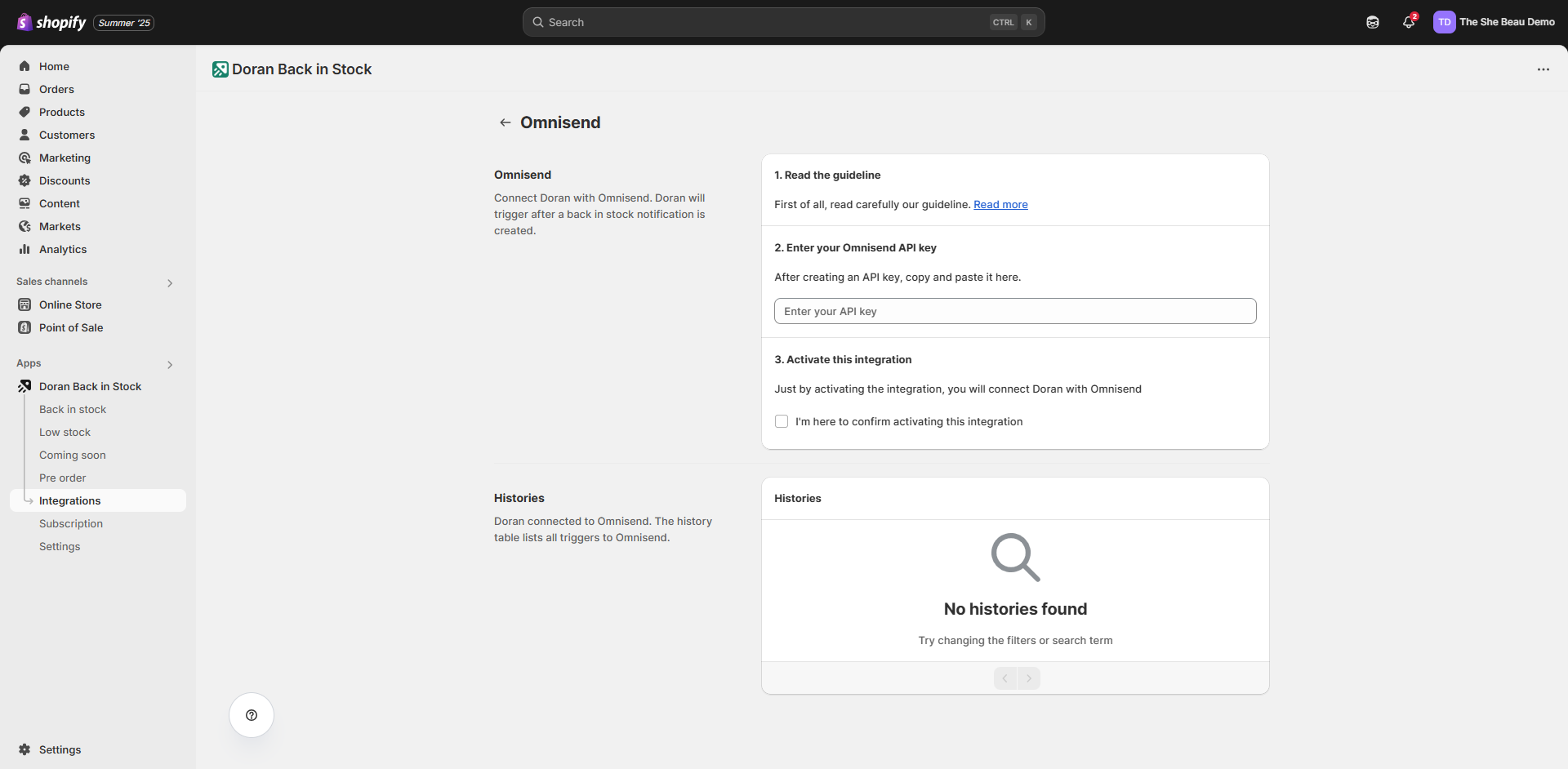Click the Doran app icon in page header
The height and width of the screenshot is (769, 1568).
pos(220,69)
